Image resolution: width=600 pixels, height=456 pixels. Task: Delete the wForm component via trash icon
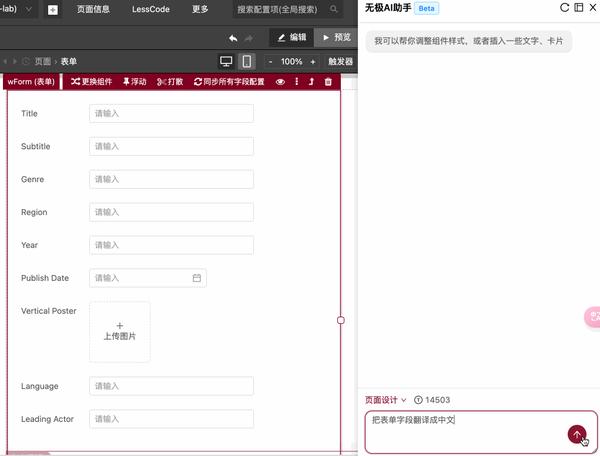pyautogui.click(x=328, y=81)
